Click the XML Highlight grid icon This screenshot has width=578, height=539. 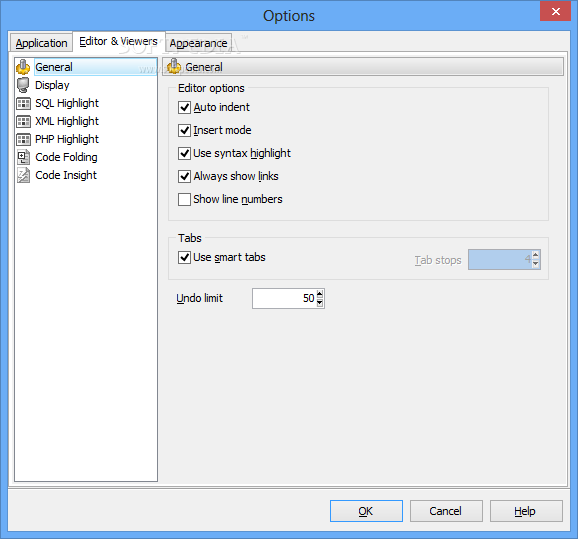pyautogui.click(x=23, y=121)
